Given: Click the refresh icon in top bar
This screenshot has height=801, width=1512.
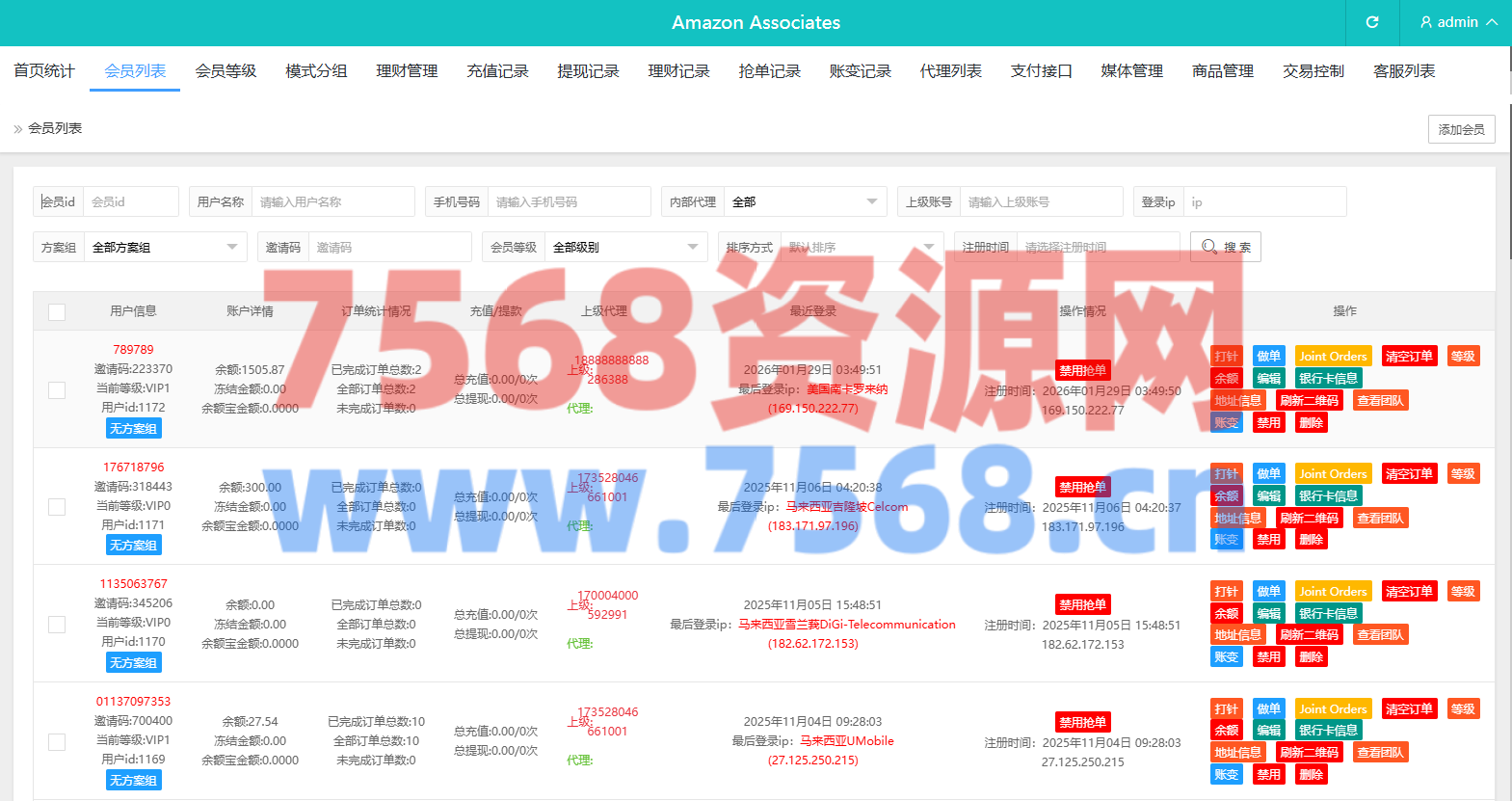Looking at the screenshot, I should 1372,22.
